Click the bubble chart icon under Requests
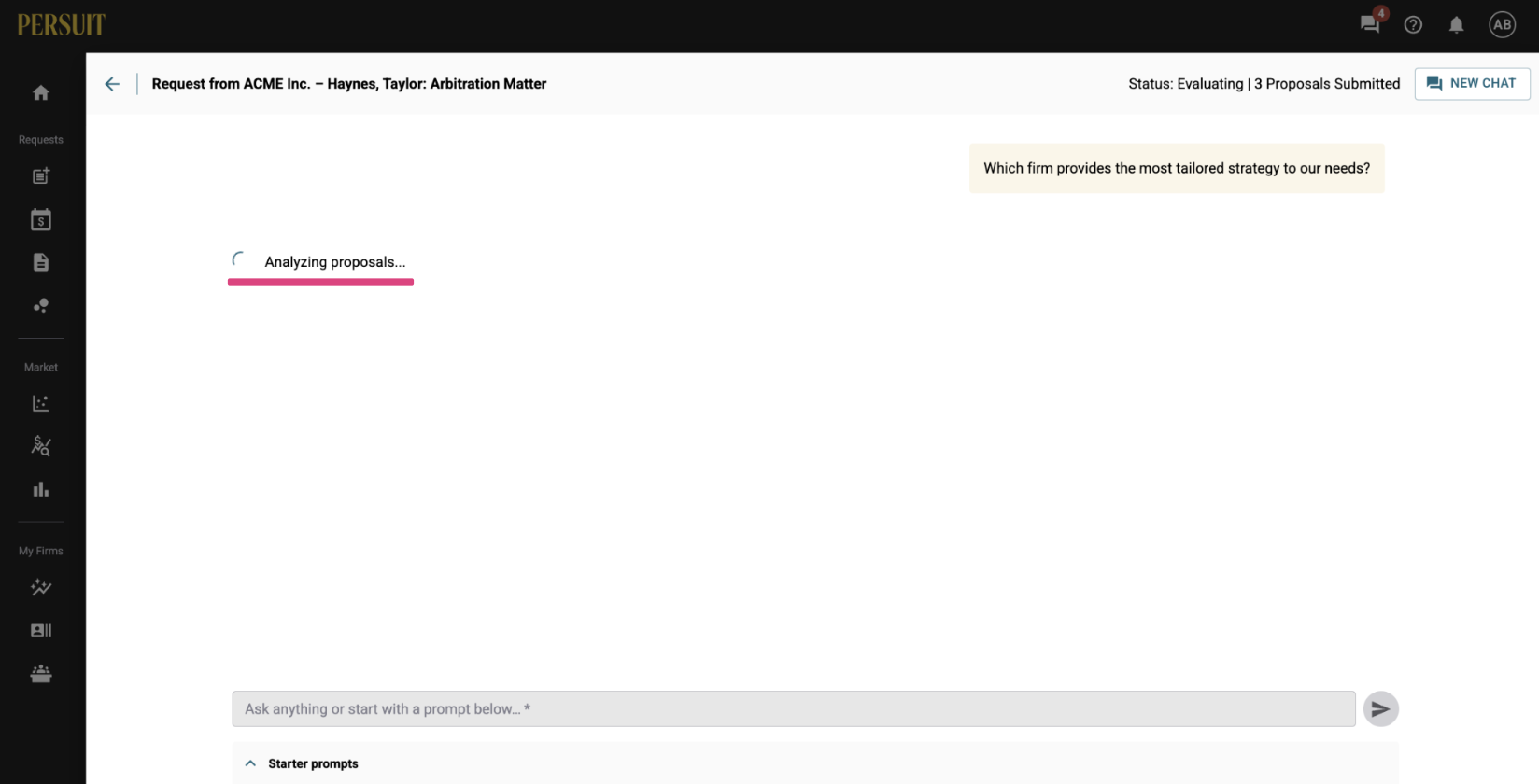 tap(41, 305)
